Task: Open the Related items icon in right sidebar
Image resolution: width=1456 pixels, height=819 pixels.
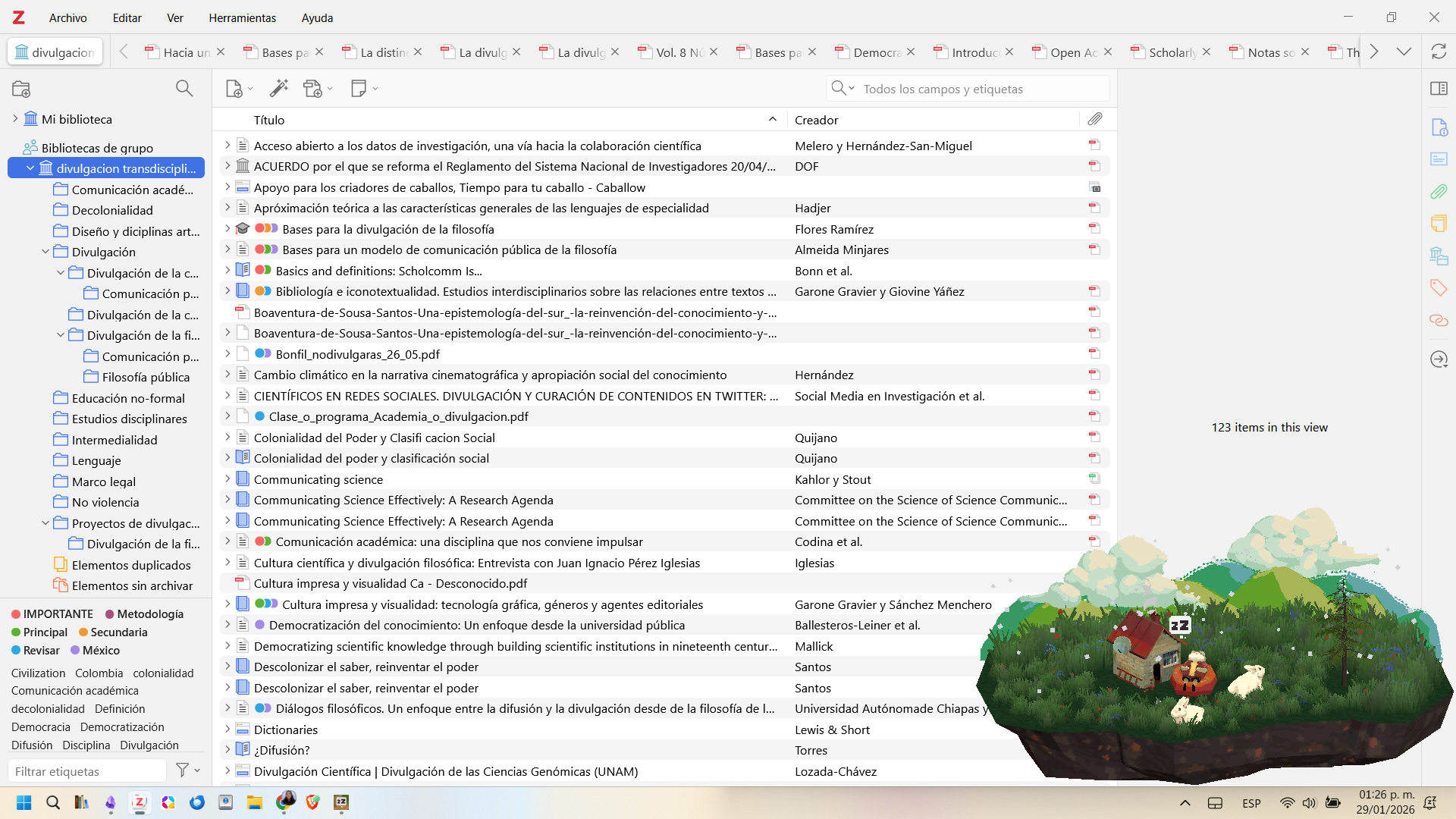Action: pyautogui.click(x=1439, y=320)
